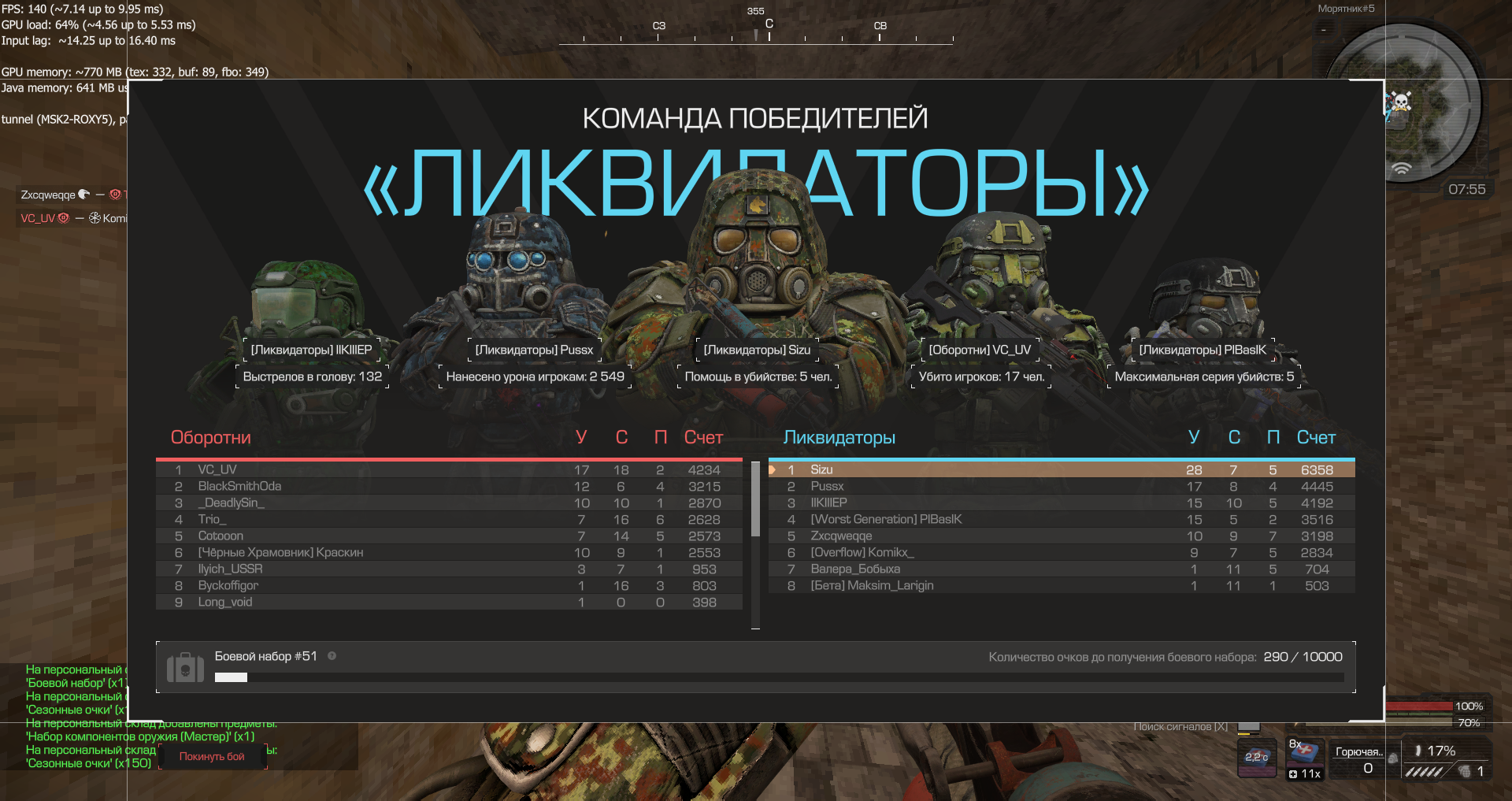1512x801 pixels.
Task: Click the combat kit progress bar
Action: (x=778, y=677)
